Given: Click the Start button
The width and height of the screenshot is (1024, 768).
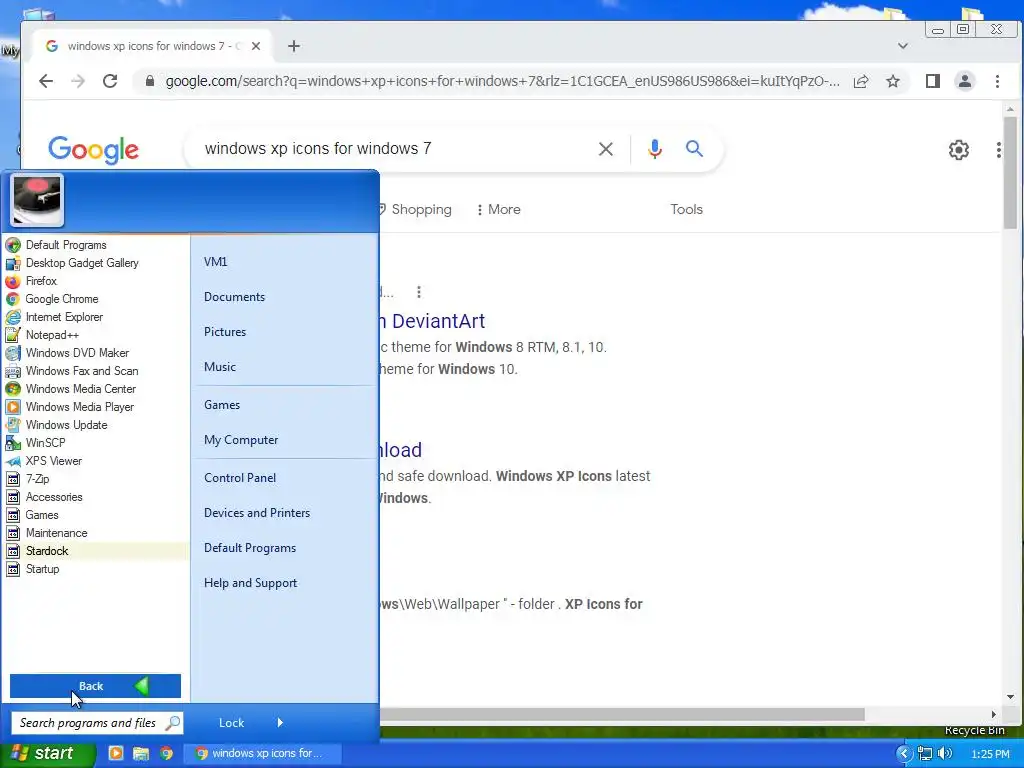Looking at the screenshot, I should [x=46, y=754].
